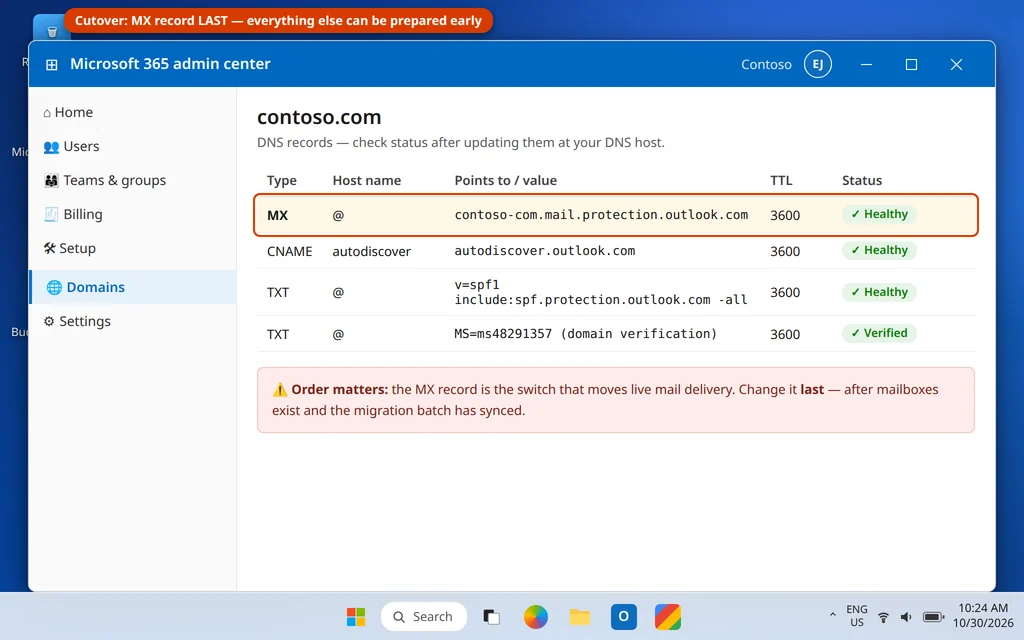Image resolution: width=1024 pixels, height=640 pixels.
Task: Open the Wi-Fi network icon
Action: coord(883,617)
